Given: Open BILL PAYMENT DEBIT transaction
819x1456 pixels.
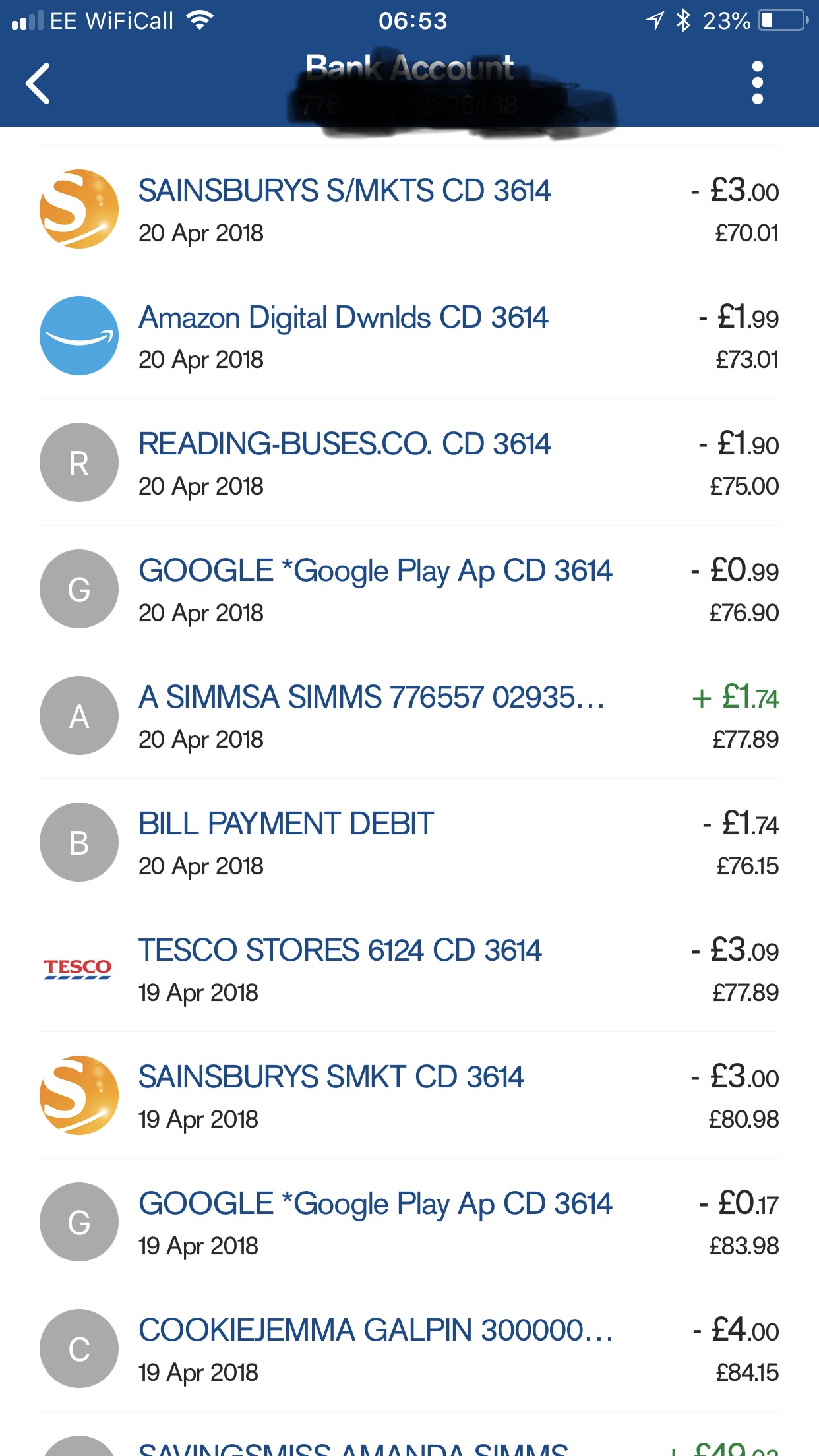Looking at the screenshot, I should [x=286, y=824].
